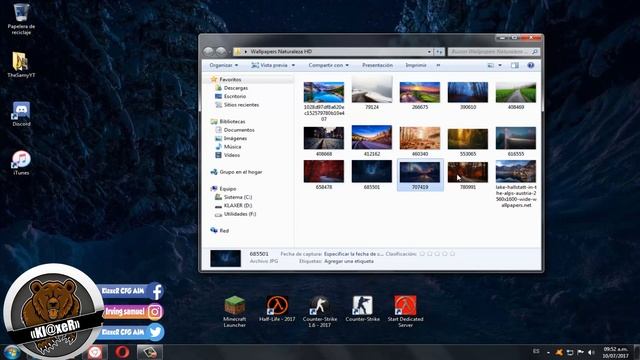Open KLAXER (D:) drive
Viewport: 640px width, 360px height.
tap(238, 205)
